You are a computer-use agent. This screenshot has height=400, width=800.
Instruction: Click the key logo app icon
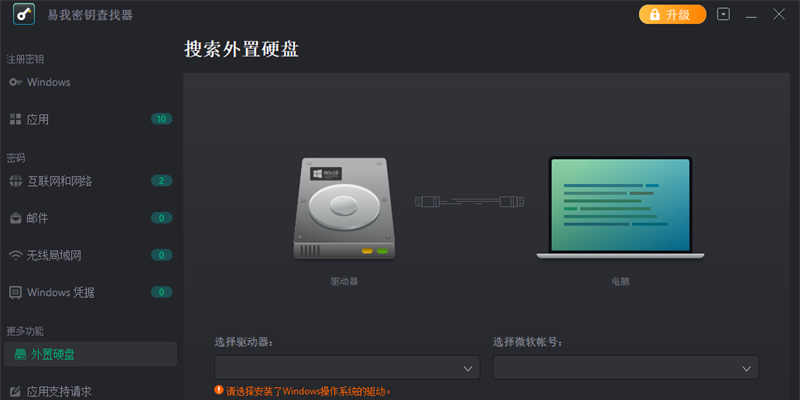tap(25, 16)
